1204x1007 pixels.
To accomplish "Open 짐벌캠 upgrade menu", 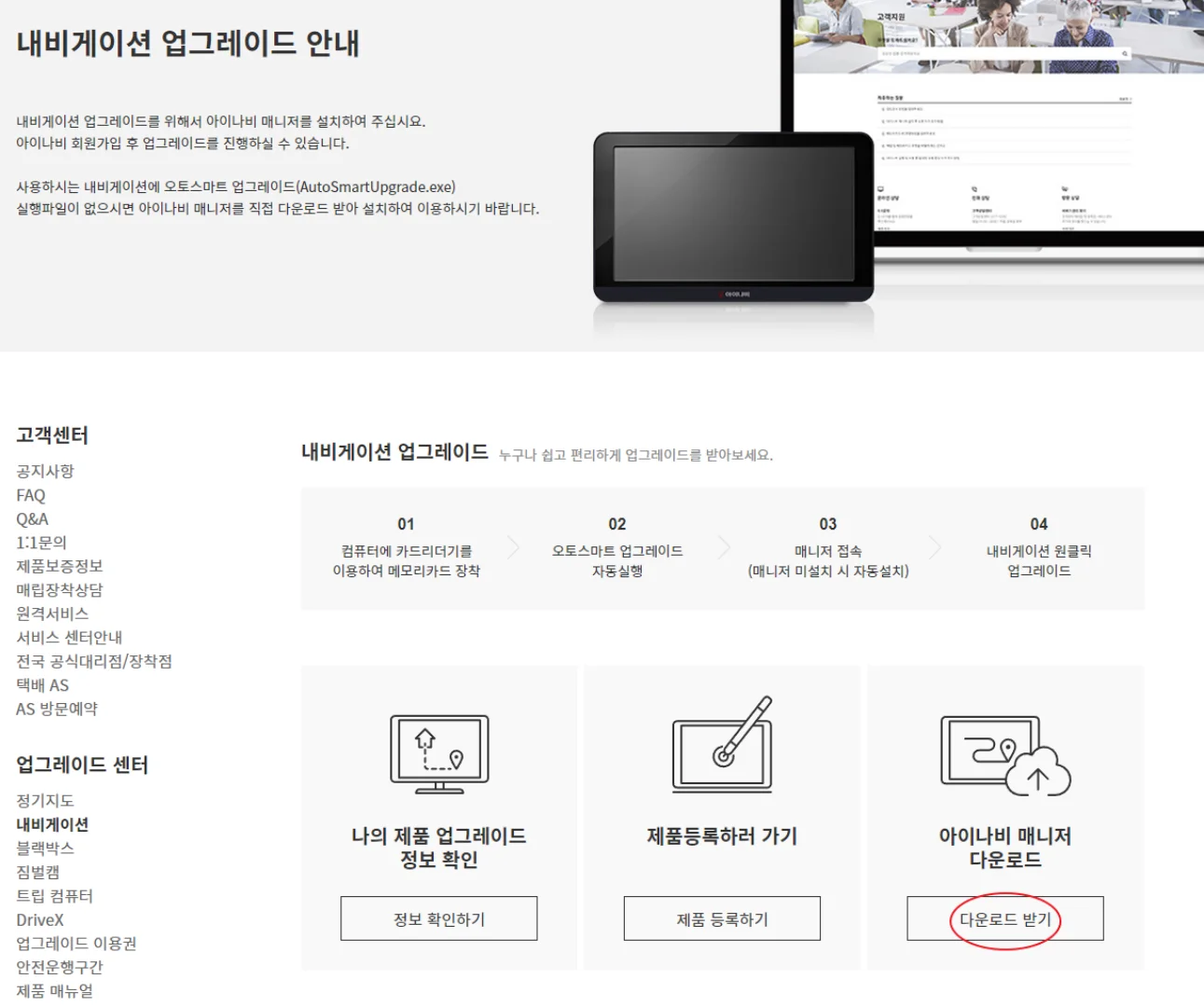I will (x=38, y=872).
